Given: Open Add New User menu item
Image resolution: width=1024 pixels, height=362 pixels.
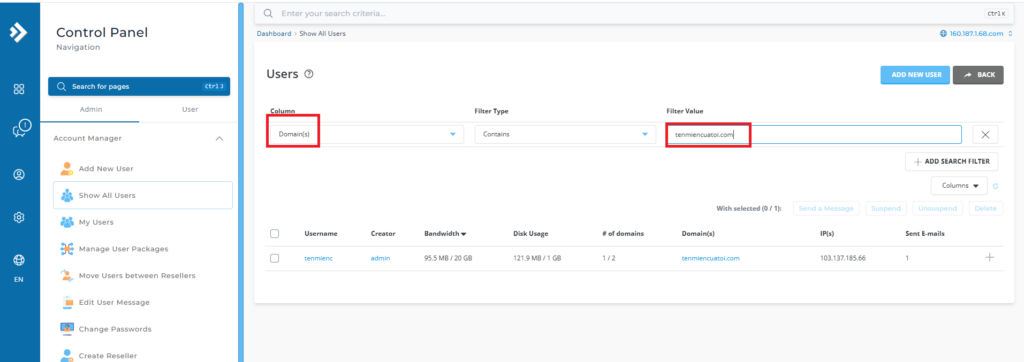Looking at the screenshot, I should (142, 169).
